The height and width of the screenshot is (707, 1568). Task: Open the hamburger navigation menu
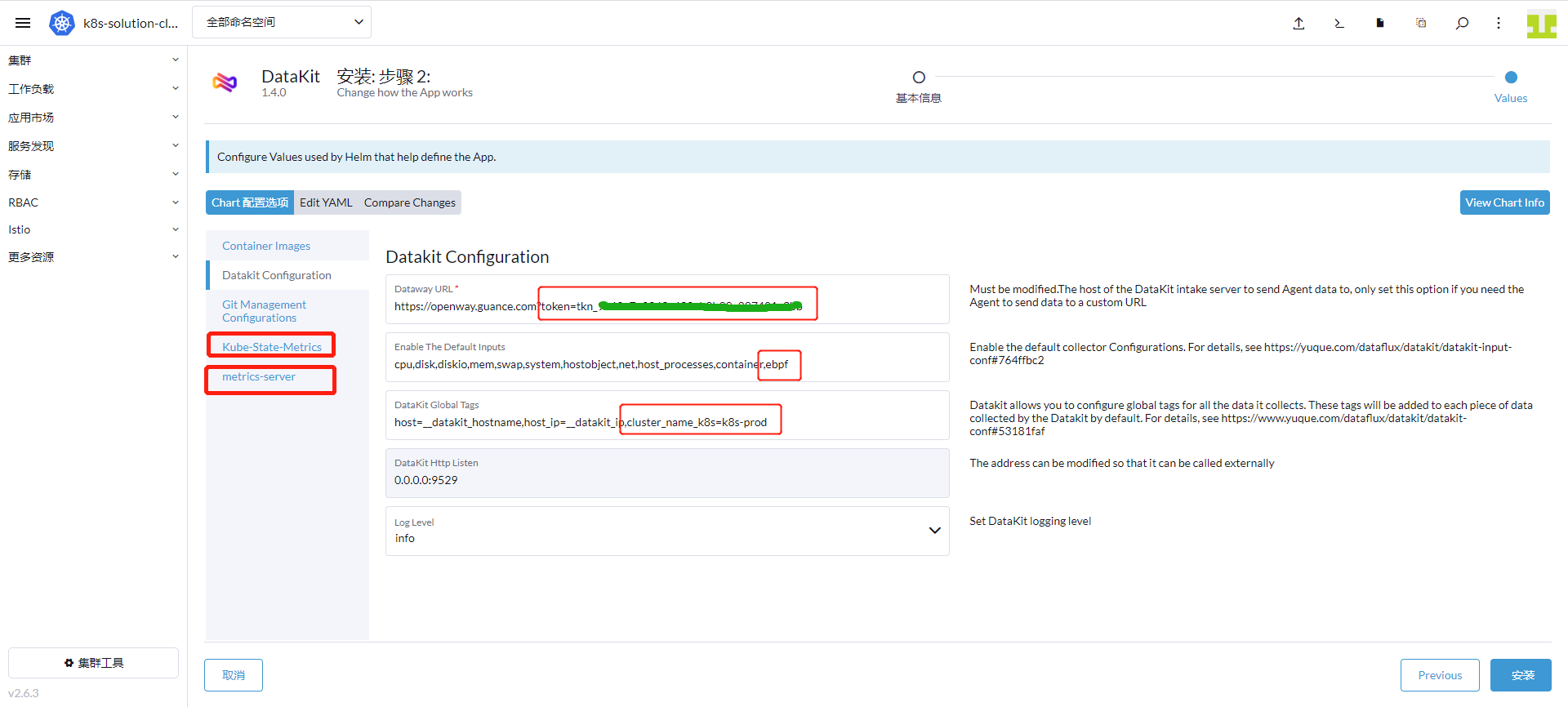[23, 23]
